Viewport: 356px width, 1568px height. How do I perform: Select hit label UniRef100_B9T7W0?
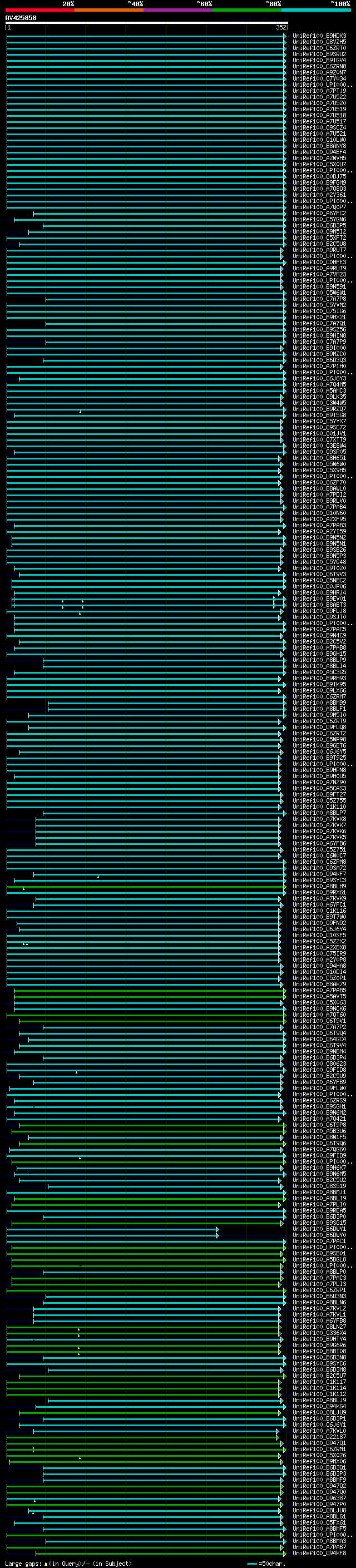(x=319, y=917)
